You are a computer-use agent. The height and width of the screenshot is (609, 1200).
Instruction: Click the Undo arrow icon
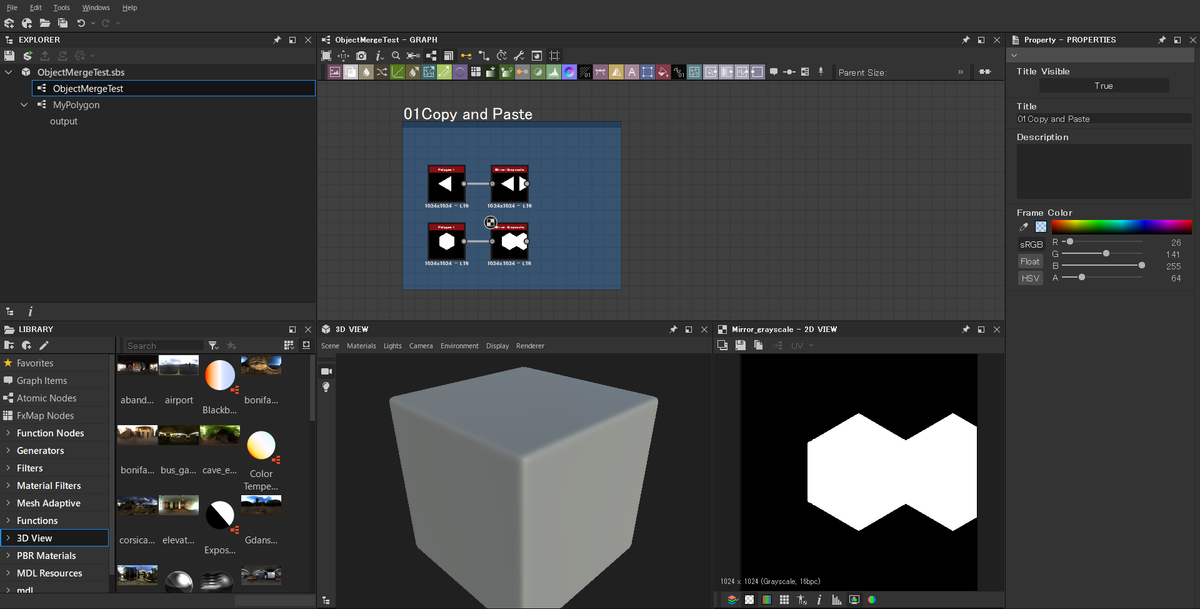tap(81, 22)
